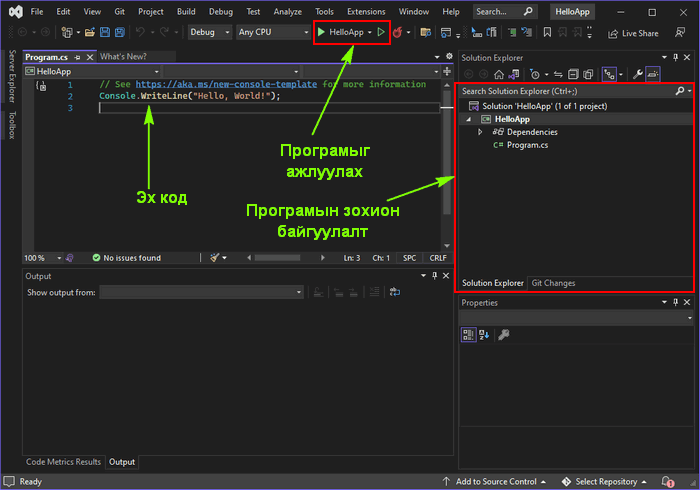Switch between solutions and folder views
This screenshot has width=700, height=490.
pos(513,74)
